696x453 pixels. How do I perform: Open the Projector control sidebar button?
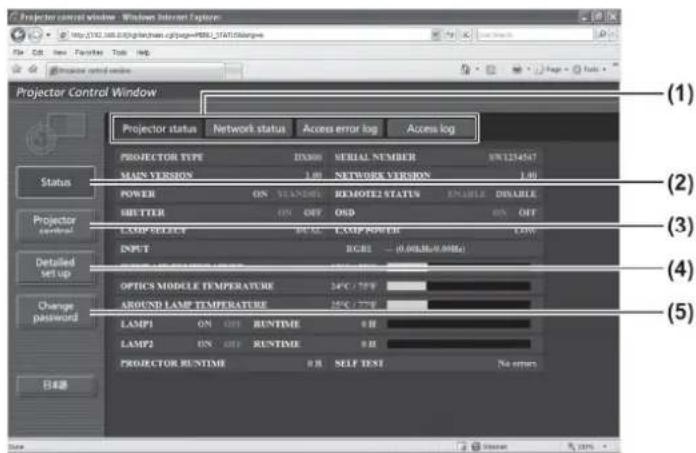(55, 225)
